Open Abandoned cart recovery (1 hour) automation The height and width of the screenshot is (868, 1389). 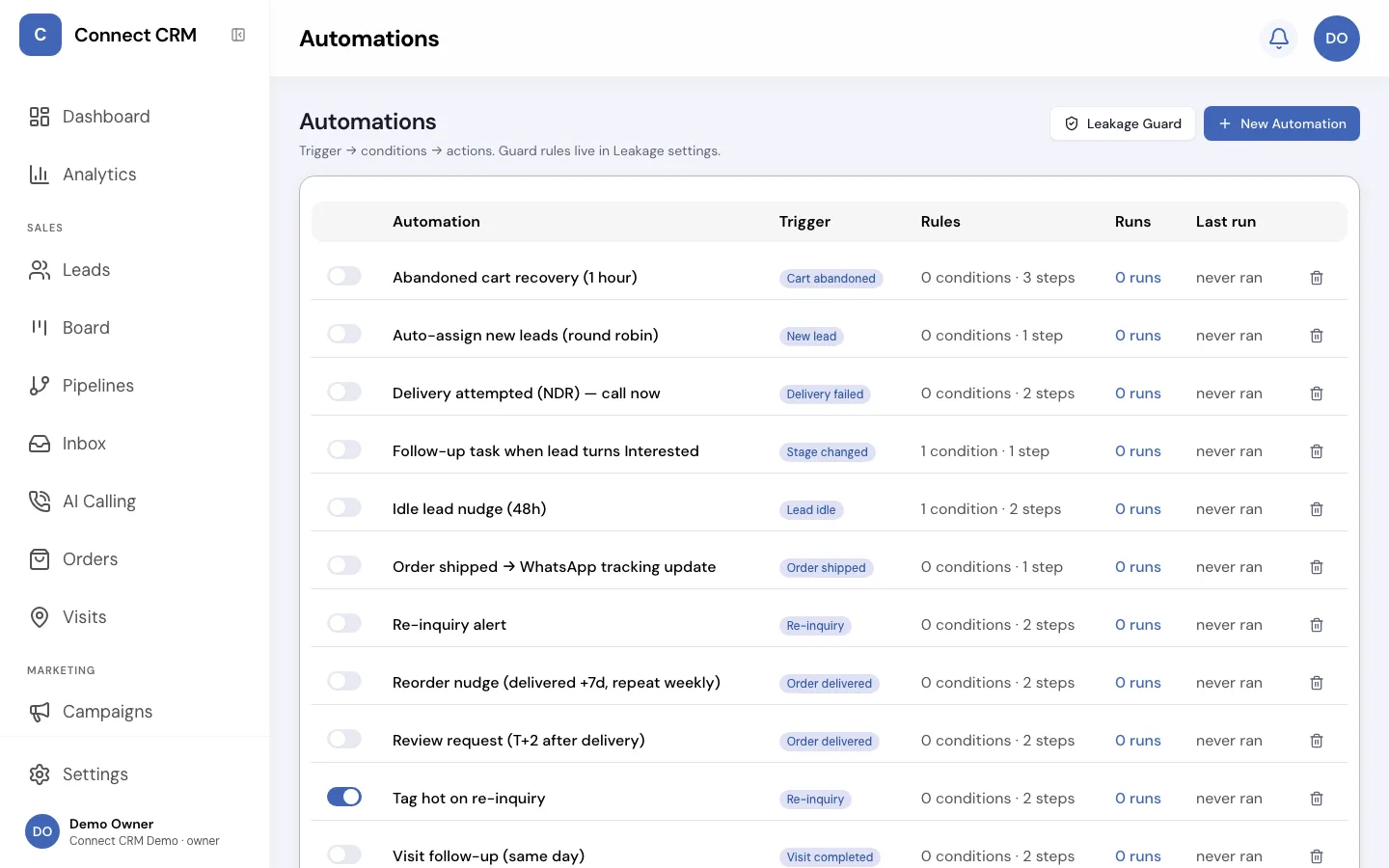(515, 278)
